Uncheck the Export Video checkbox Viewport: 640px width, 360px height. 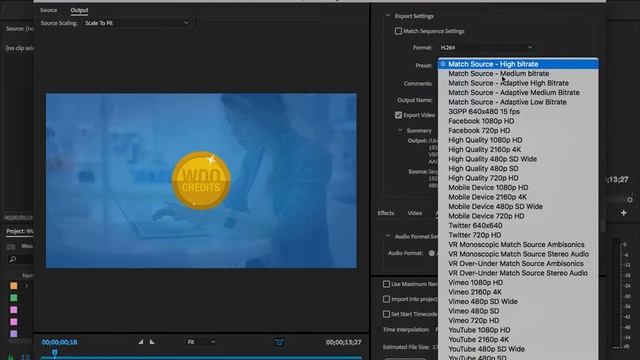[398, 115]
